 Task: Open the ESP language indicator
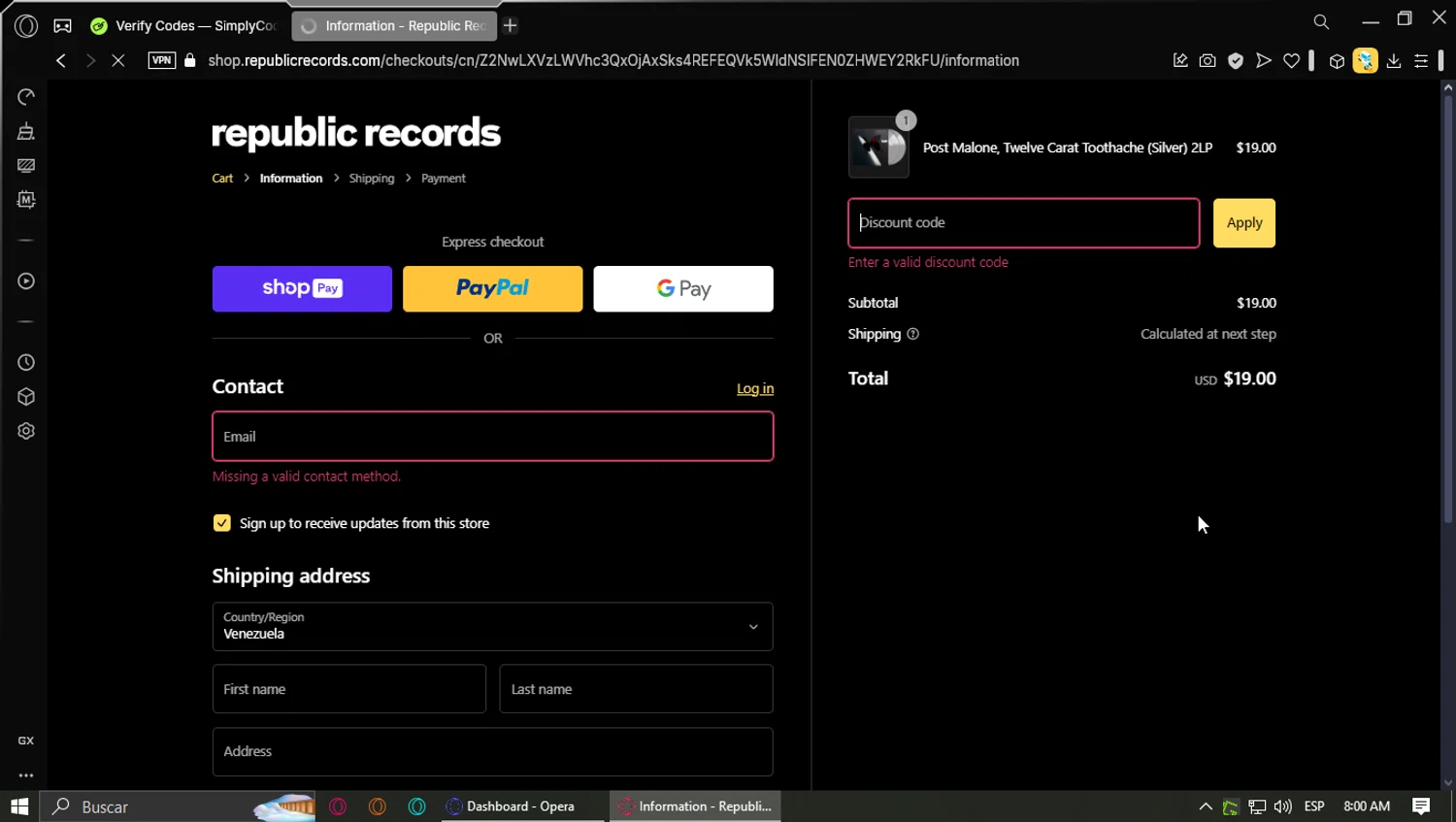[x=1314, y=806]
